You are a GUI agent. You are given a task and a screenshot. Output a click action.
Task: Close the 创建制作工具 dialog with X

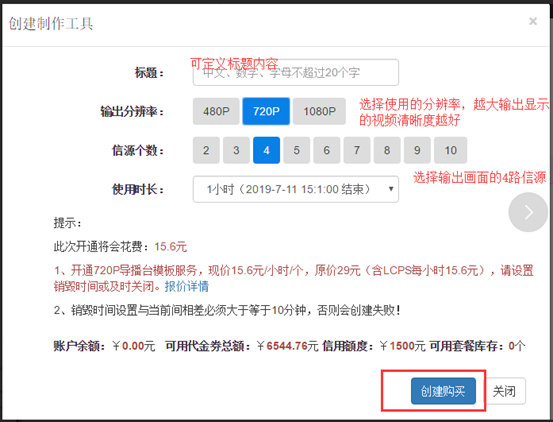[x=533, y=22]
